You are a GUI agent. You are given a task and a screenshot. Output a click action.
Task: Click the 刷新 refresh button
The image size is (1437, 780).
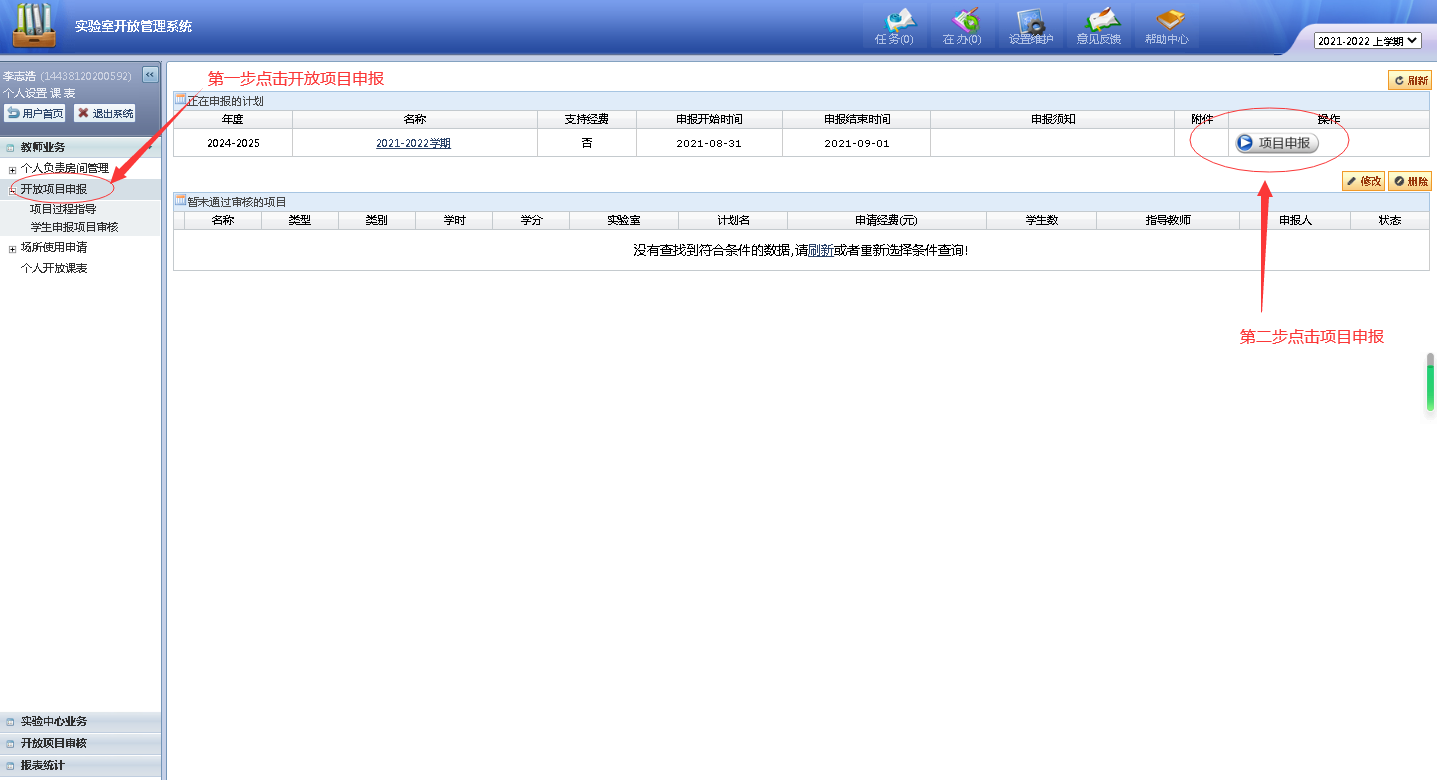point(1410,81)
